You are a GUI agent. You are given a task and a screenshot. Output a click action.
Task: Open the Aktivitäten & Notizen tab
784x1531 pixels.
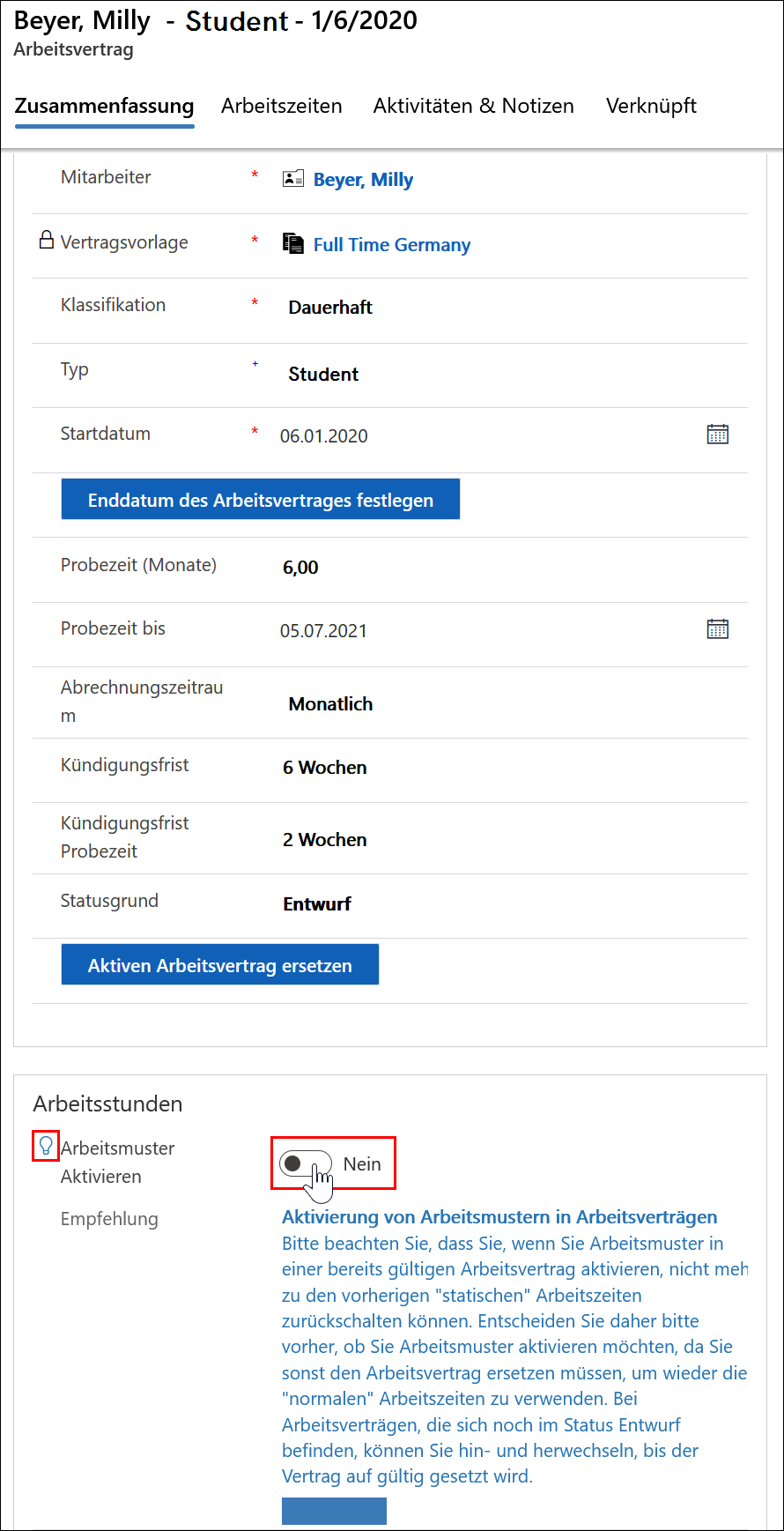click(x=474, y=106)
